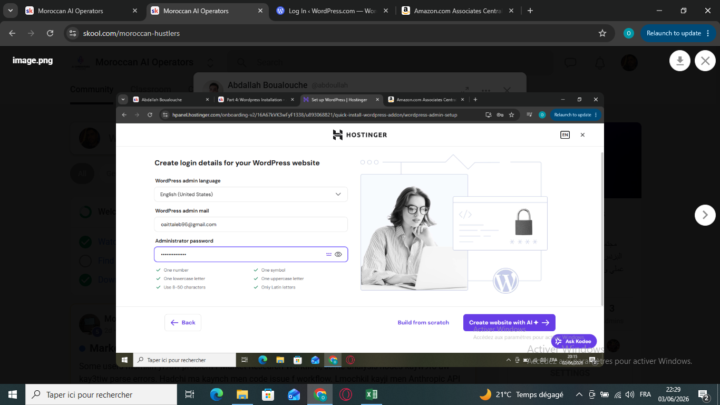This screenshot has height=405, width=720.
Task: Select the Log In WordPress.com tab
Action: pyautogui.click(x=332, y=11)
